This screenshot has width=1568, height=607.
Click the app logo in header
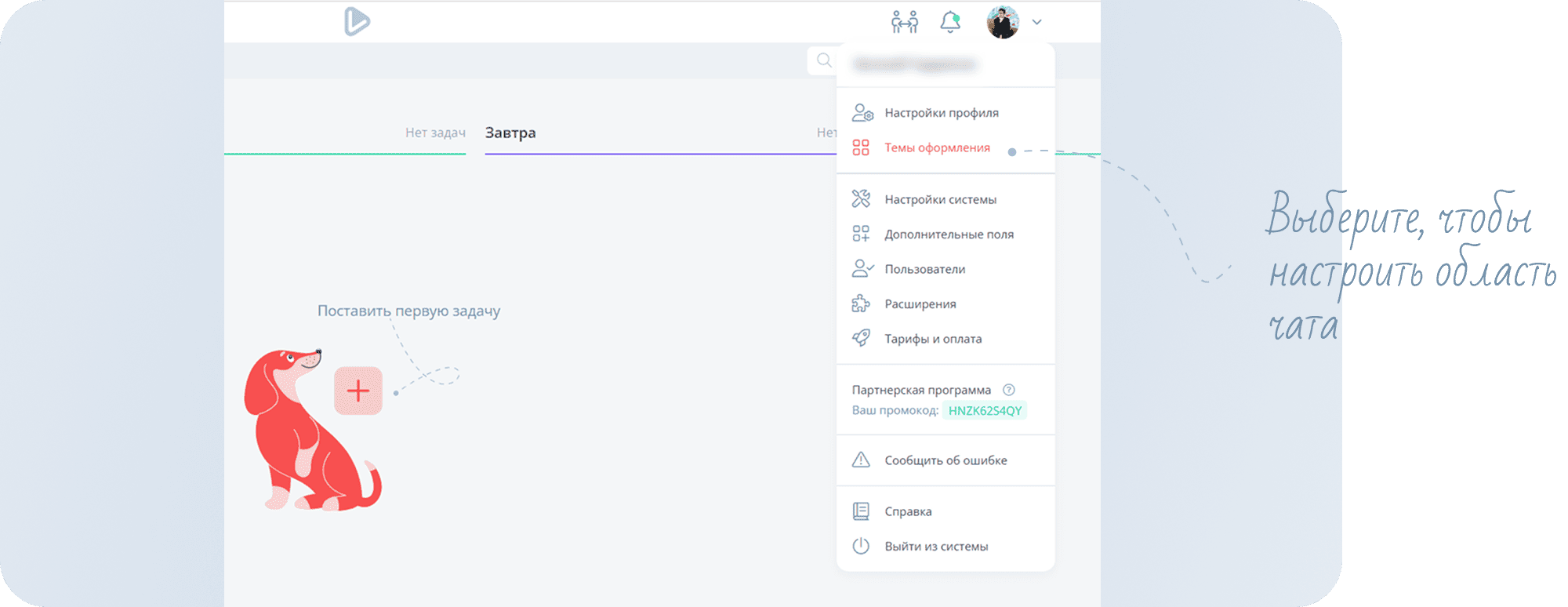coord(357,21)
